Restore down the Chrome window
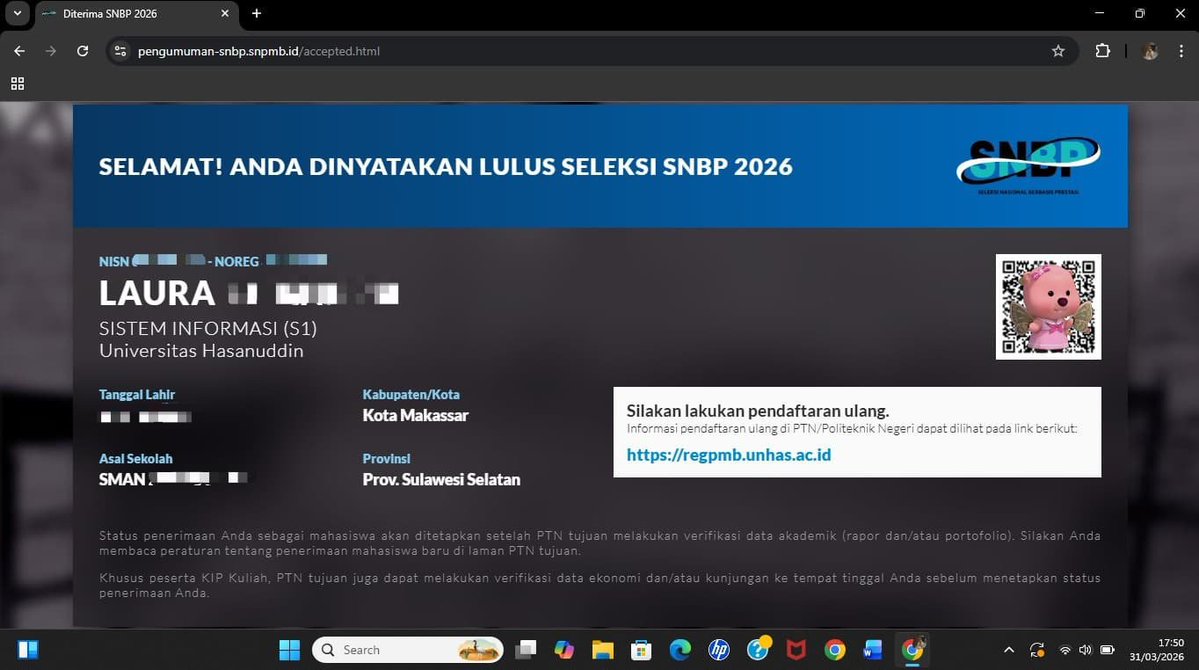 1140,13
